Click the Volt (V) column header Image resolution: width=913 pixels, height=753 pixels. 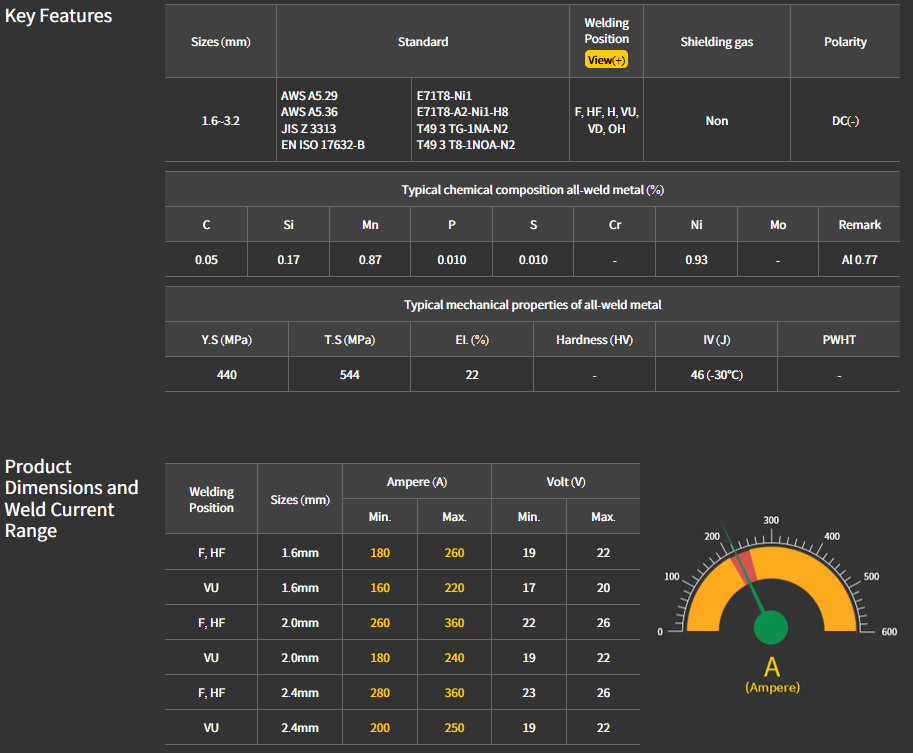click(x=565, y=482)
